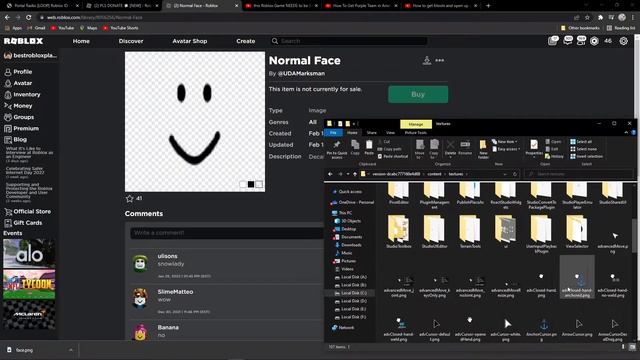The height and width of the screenshot is (360, 640).
Task: Click the Explorer search box
Action: coord(578,174)
